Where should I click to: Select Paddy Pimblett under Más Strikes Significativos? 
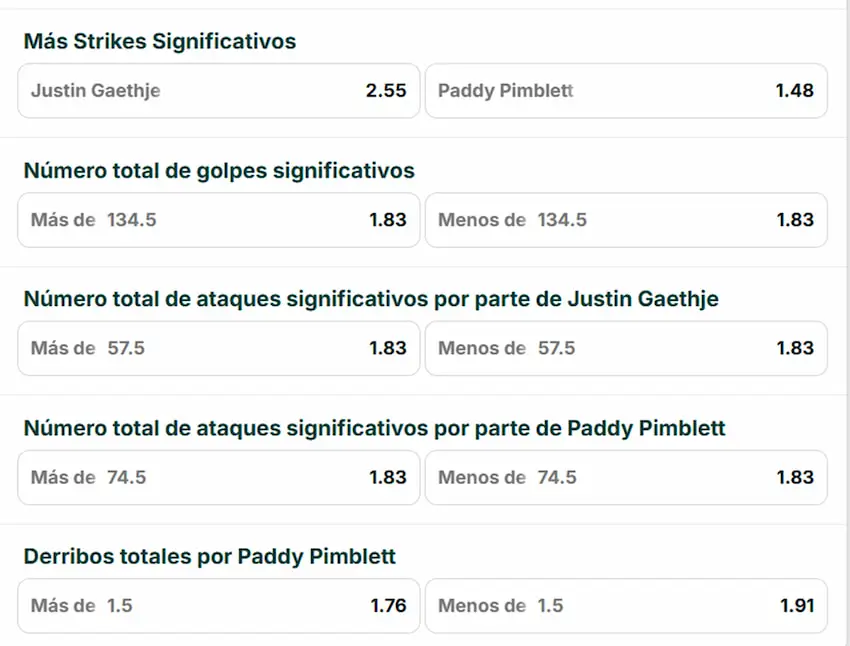pos(626,91)
